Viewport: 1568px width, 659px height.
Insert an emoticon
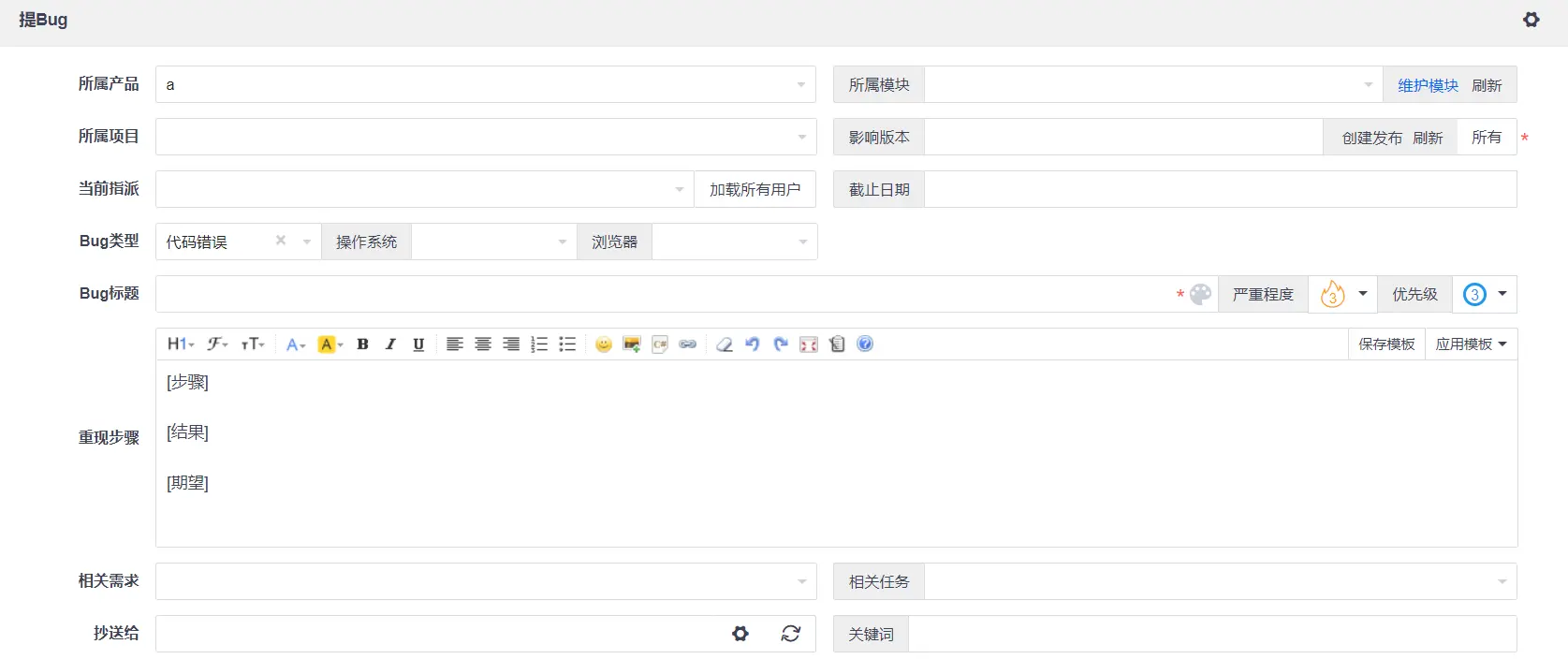click(604, 344)
